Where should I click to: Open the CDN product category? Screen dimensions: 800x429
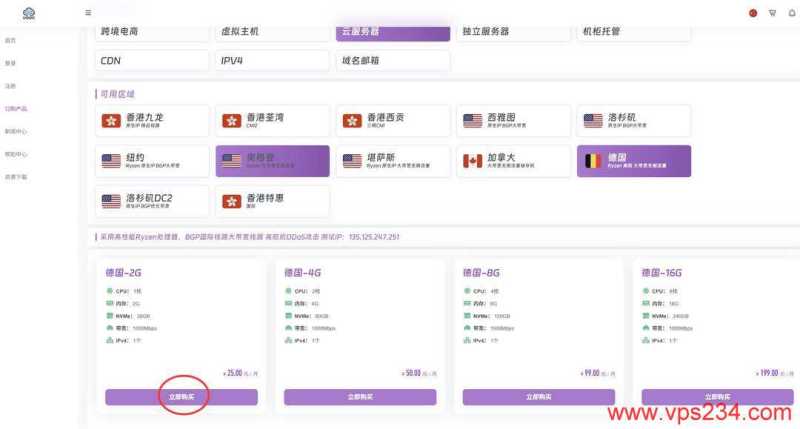(153, 61)
